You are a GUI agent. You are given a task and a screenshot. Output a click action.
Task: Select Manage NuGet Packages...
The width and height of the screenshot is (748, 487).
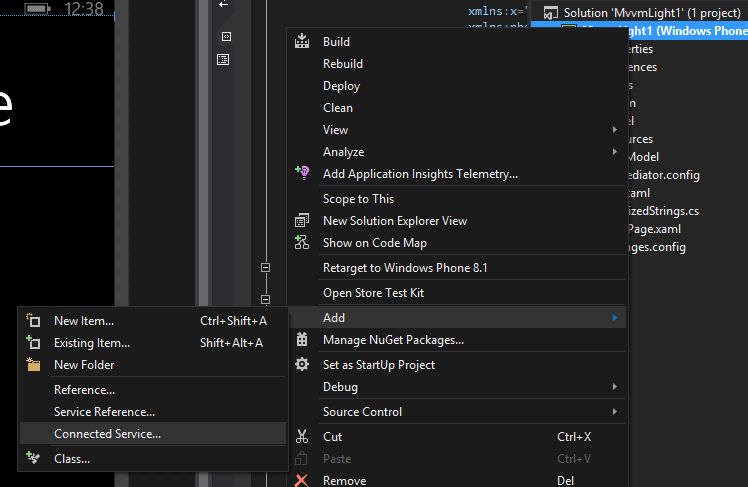pos(457,340)
